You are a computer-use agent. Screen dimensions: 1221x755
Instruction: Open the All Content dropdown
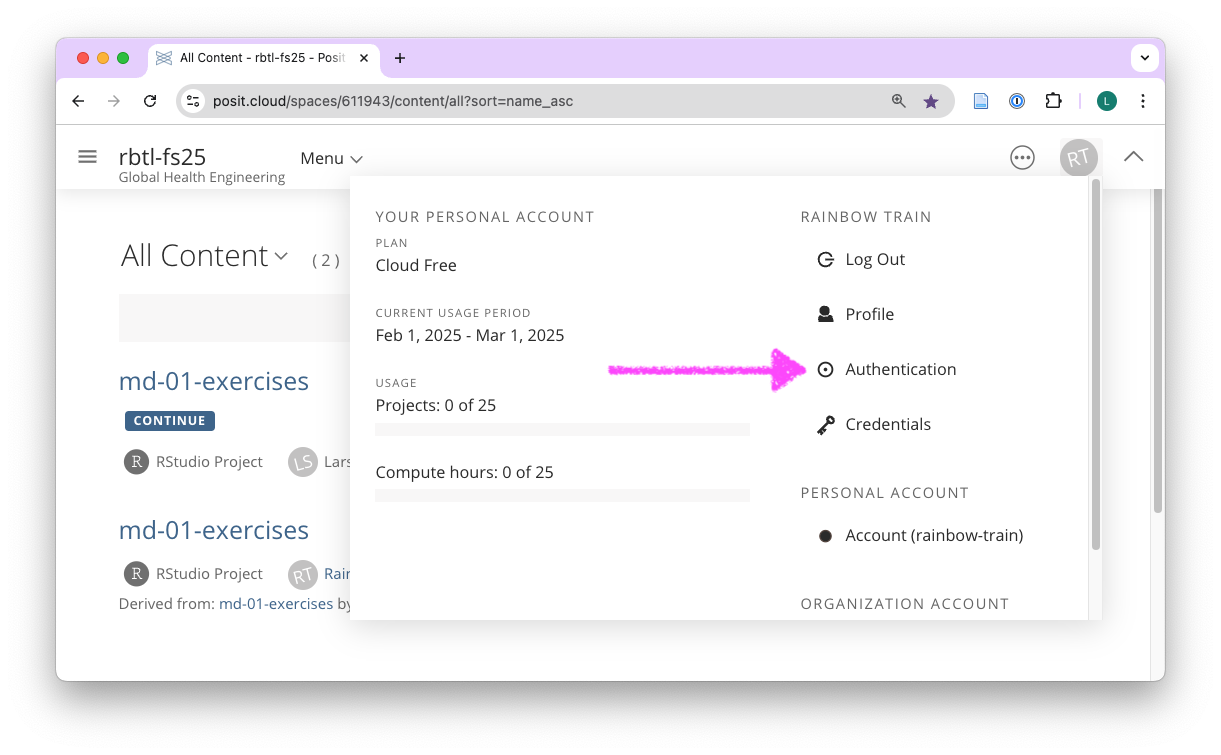click(205, 256)
